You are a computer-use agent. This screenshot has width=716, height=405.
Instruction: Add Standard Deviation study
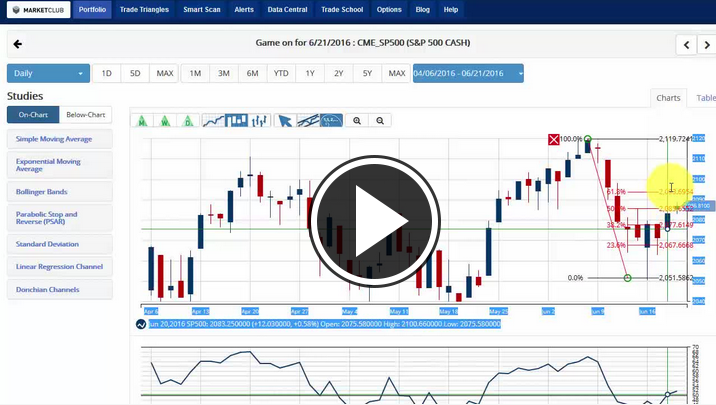click(x=59, y=244)
